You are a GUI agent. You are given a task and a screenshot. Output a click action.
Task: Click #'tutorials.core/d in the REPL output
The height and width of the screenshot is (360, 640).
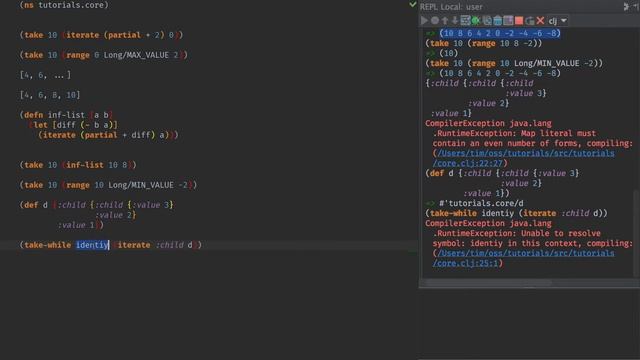(481, 203)
